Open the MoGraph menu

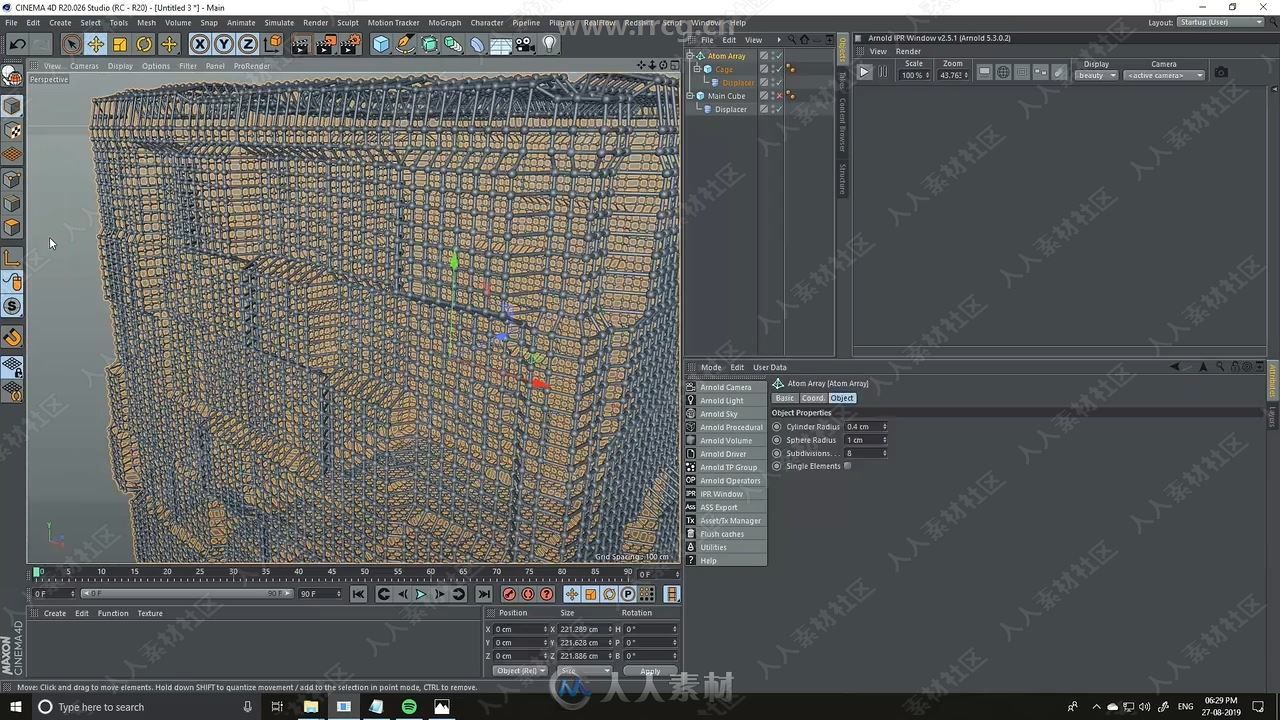[445, 22]
